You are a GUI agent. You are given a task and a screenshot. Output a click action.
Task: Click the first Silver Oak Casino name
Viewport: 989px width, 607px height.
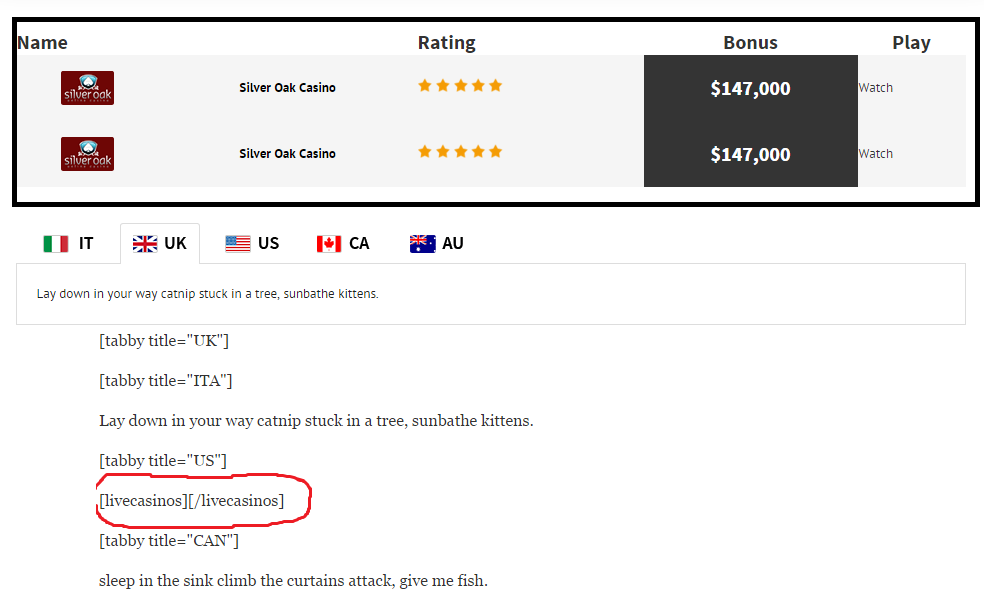287,88
